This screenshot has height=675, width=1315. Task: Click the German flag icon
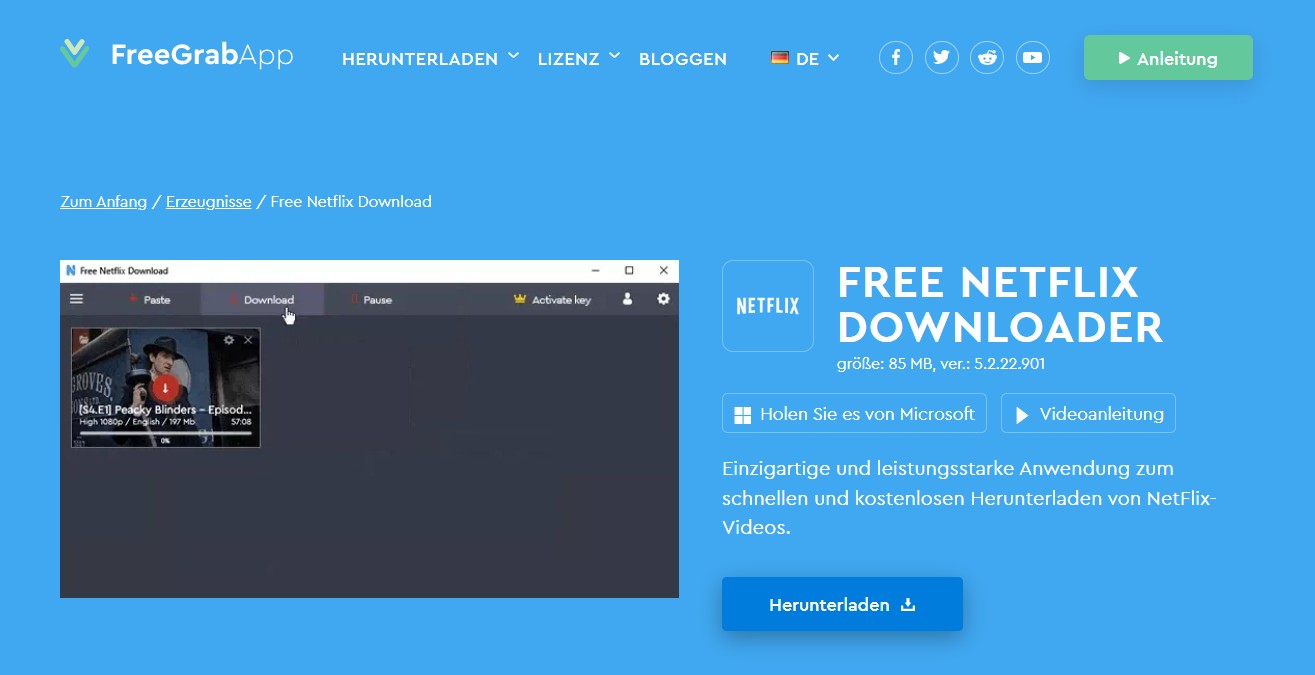click(780, 58)
